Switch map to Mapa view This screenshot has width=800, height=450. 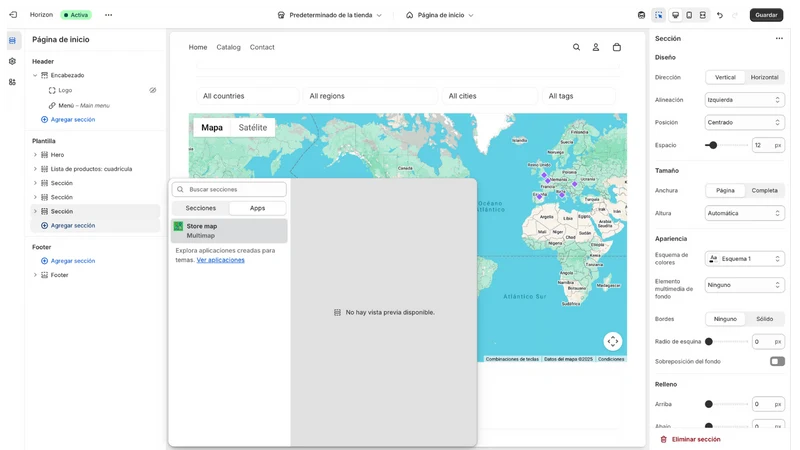pyautogui.click(x=212, y=128)
